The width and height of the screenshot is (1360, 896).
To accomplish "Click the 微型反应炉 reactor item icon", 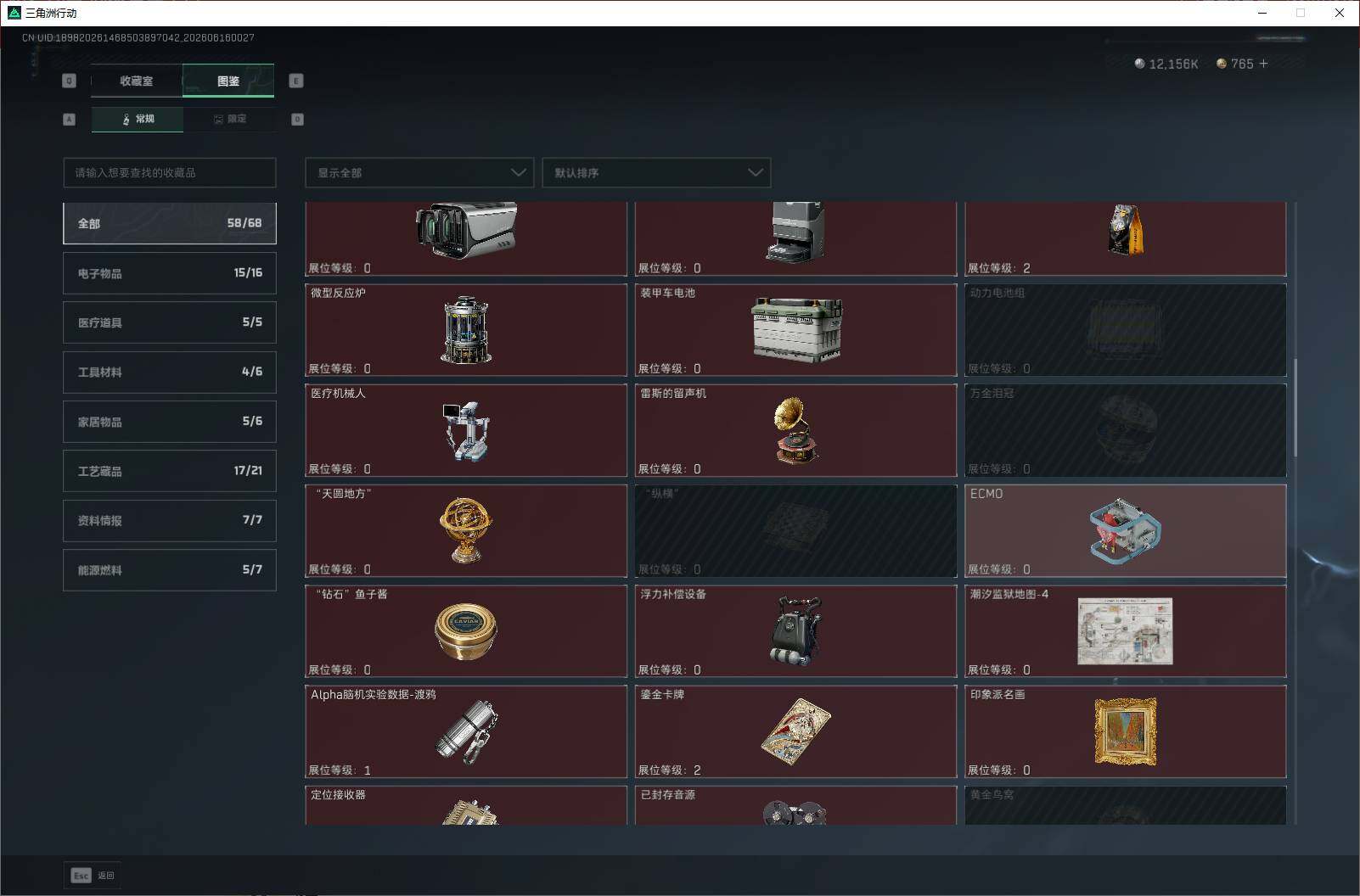I will point(466,330).
